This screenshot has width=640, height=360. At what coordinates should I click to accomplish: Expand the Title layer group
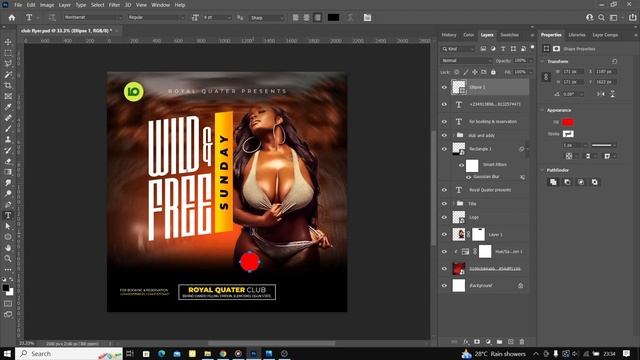point(453,203)
